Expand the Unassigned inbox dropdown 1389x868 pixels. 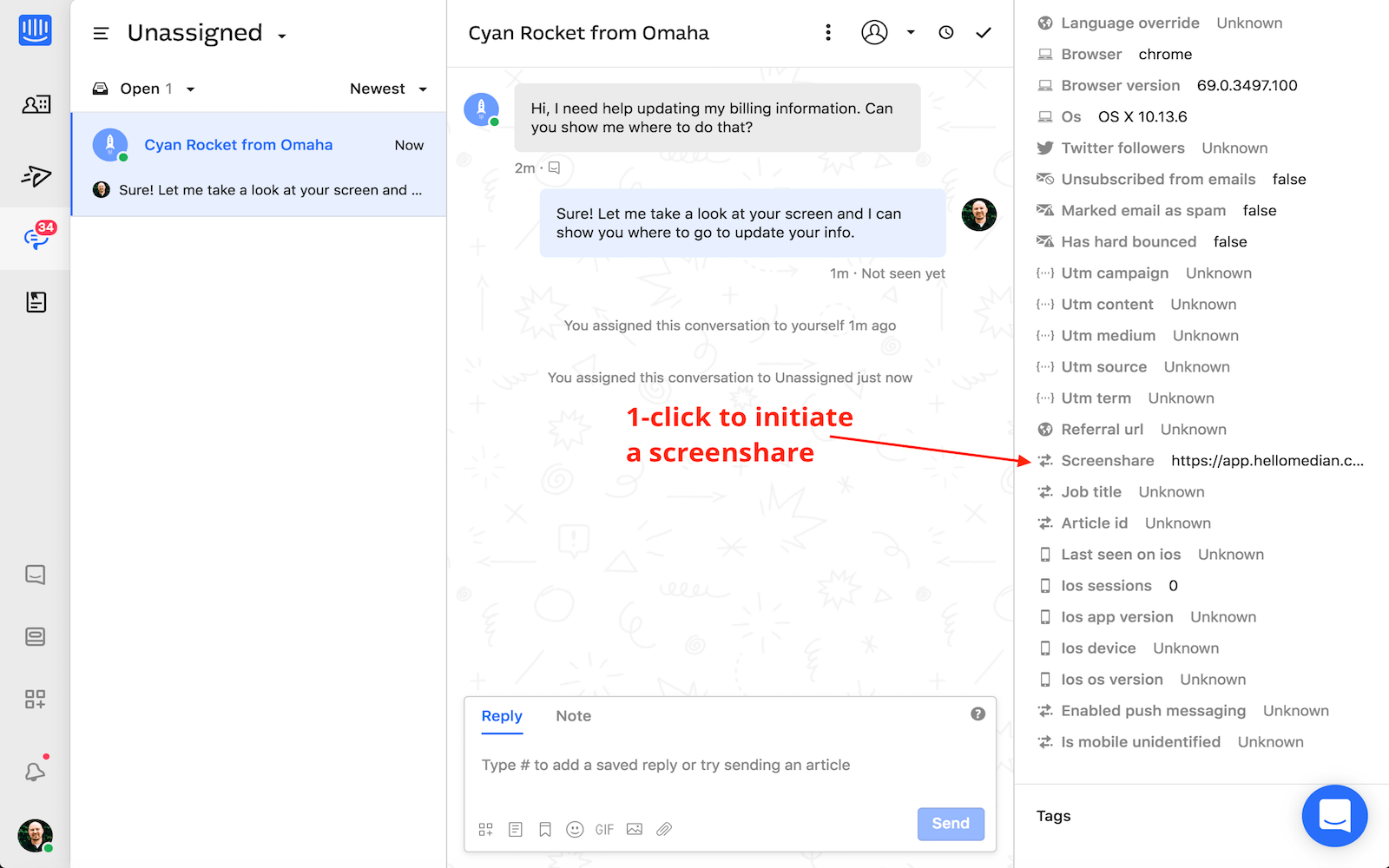click(x=282, y=36)
